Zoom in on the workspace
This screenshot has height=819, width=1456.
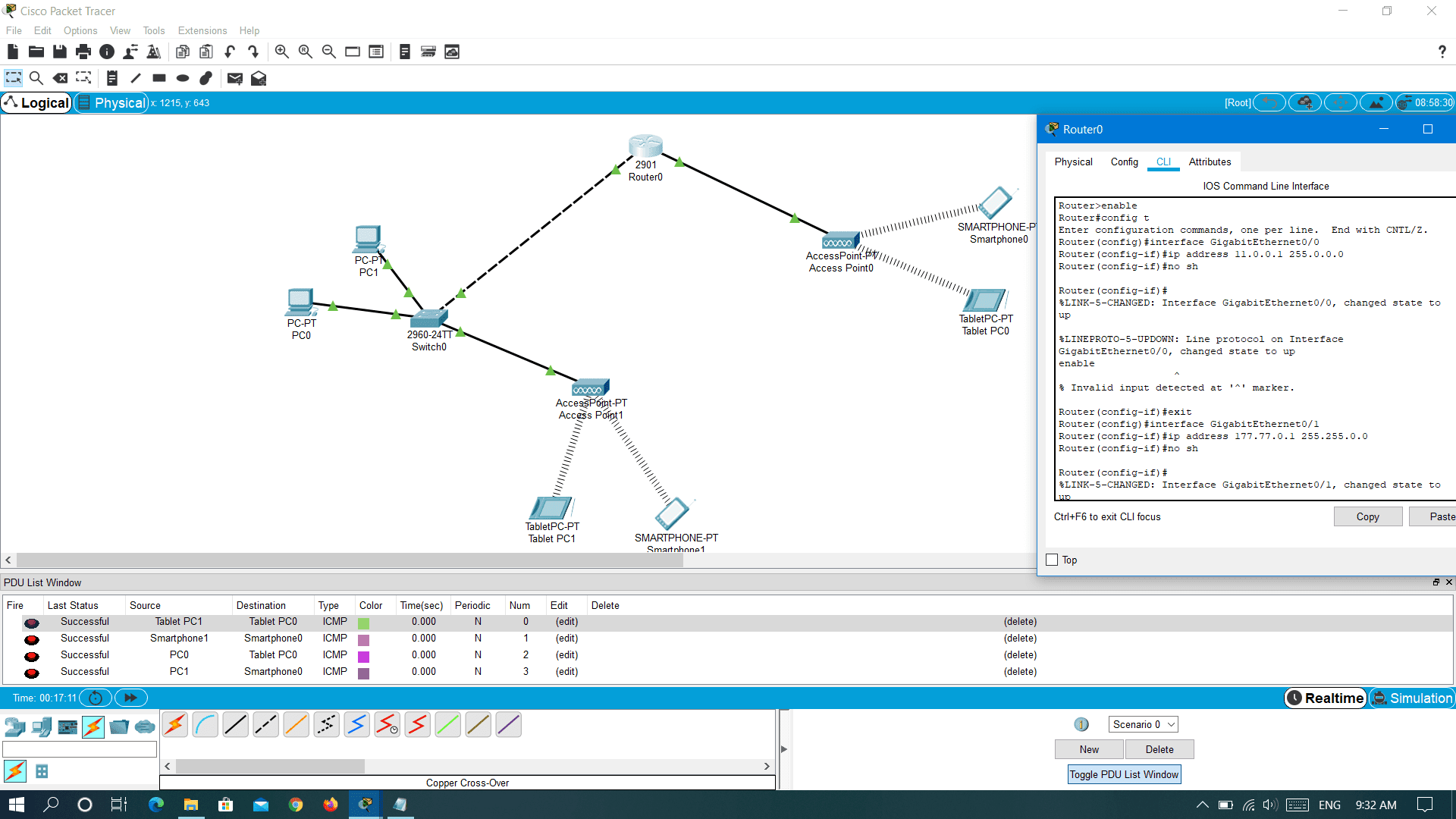point(282,52)
